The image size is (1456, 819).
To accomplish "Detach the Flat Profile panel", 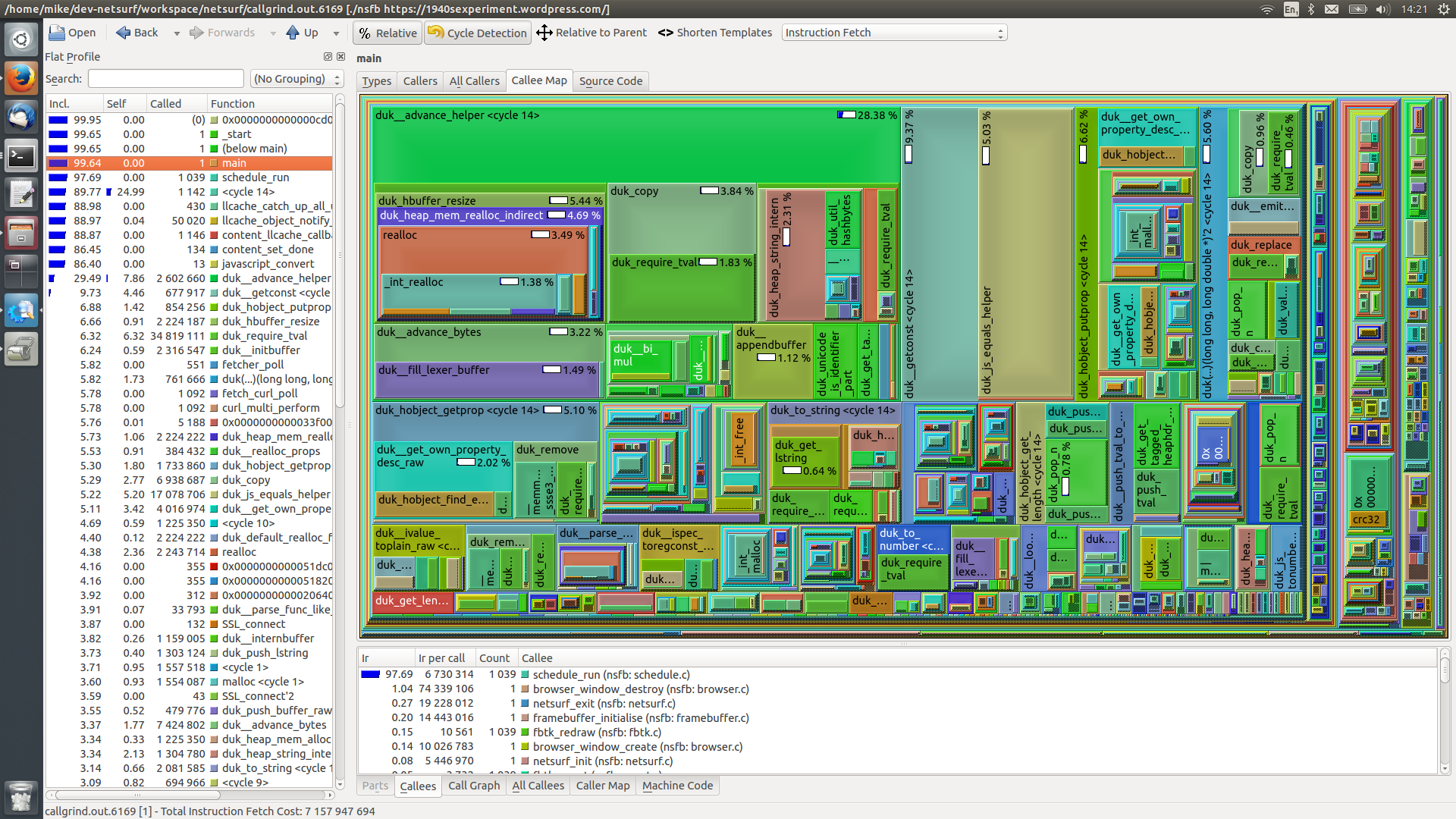I will 328,57.
